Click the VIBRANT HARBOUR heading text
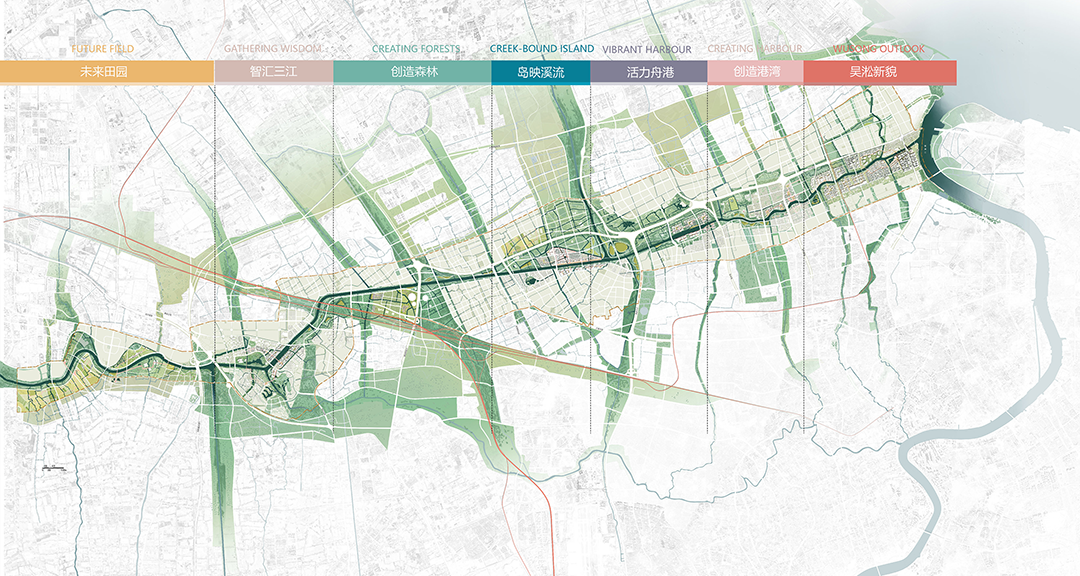The height and width of the screenshot is (576, 1080). 647,49
